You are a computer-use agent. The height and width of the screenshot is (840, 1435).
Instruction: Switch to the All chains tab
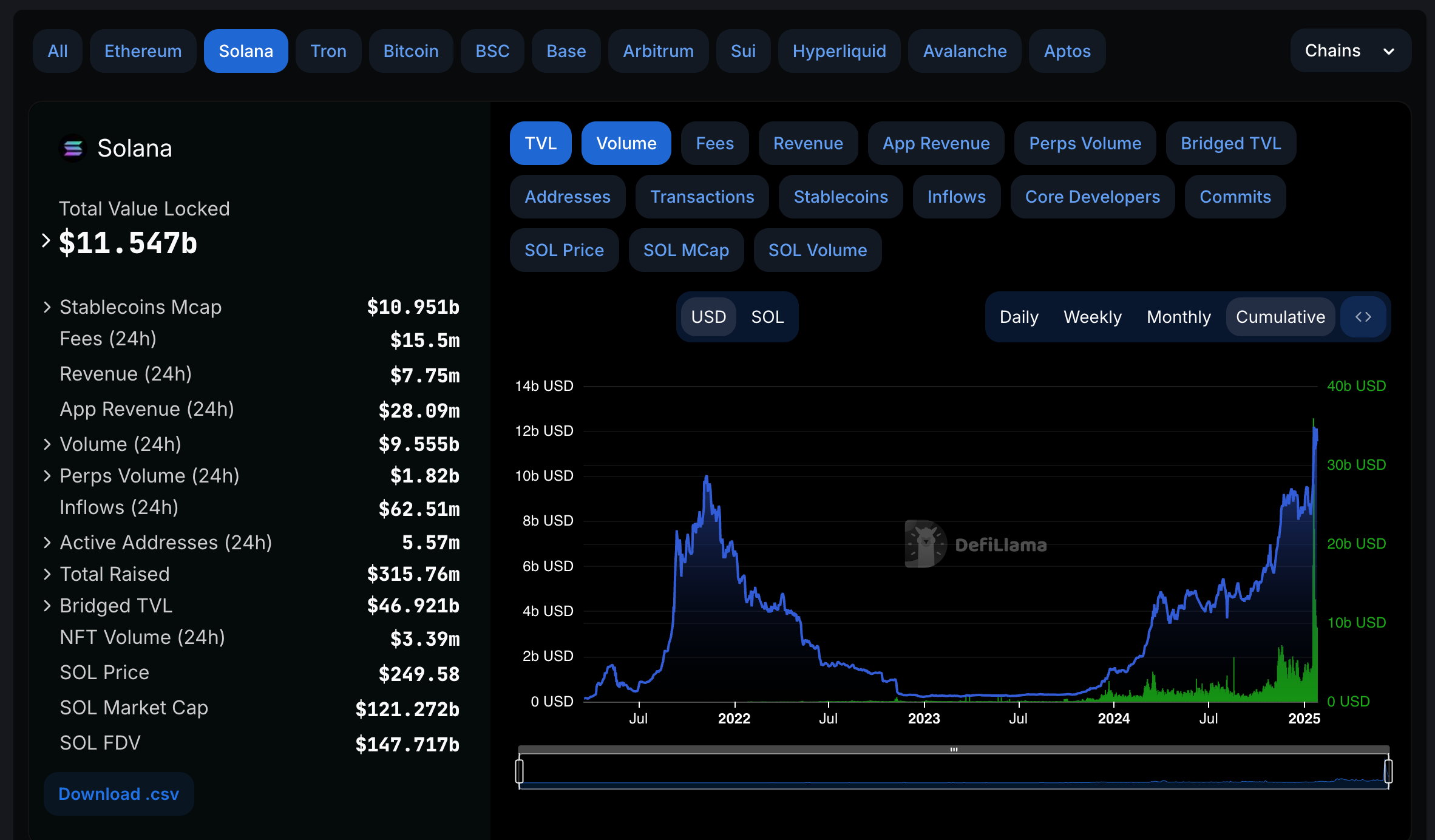[58, 51]
